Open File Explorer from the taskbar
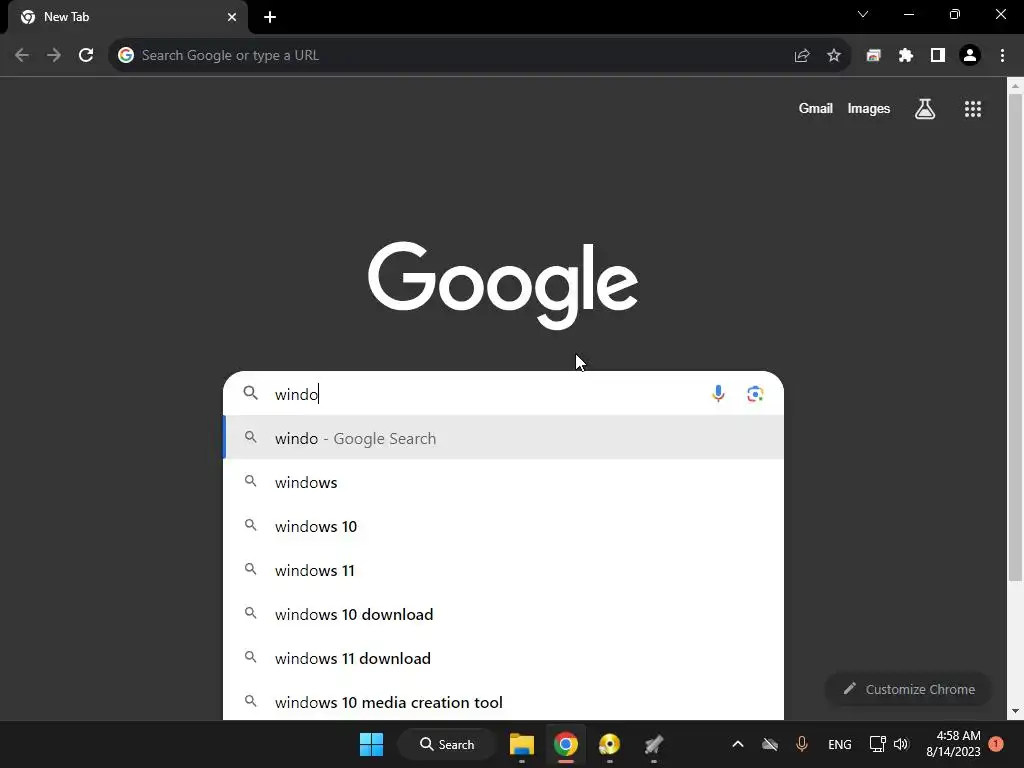1024x768 pixels. pyautogui.click(x=522, y=744)
